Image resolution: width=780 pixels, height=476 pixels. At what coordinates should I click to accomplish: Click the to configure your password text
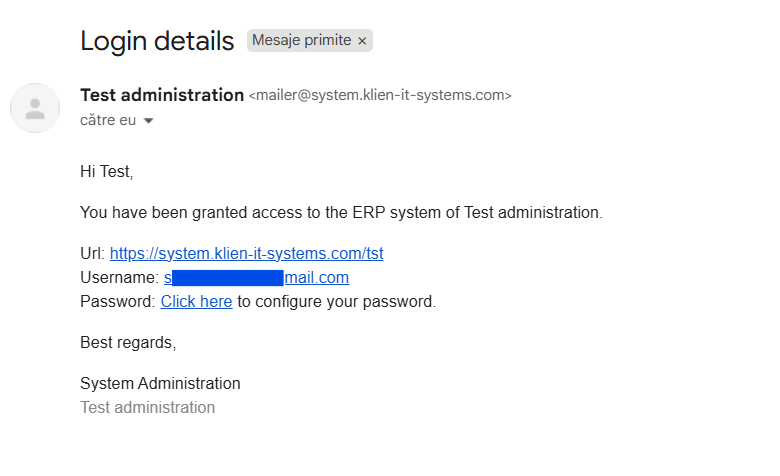pos(336,301)
